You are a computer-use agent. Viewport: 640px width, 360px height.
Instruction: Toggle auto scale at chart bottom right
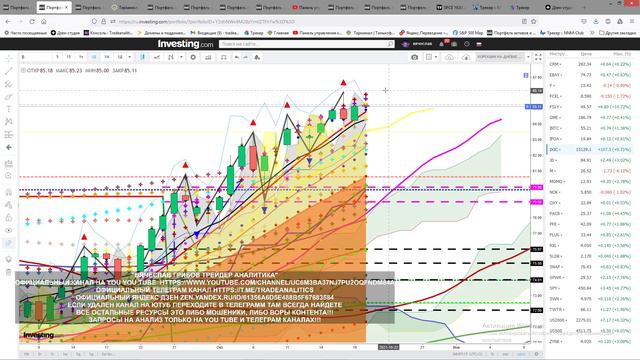[x=521, y=354]
